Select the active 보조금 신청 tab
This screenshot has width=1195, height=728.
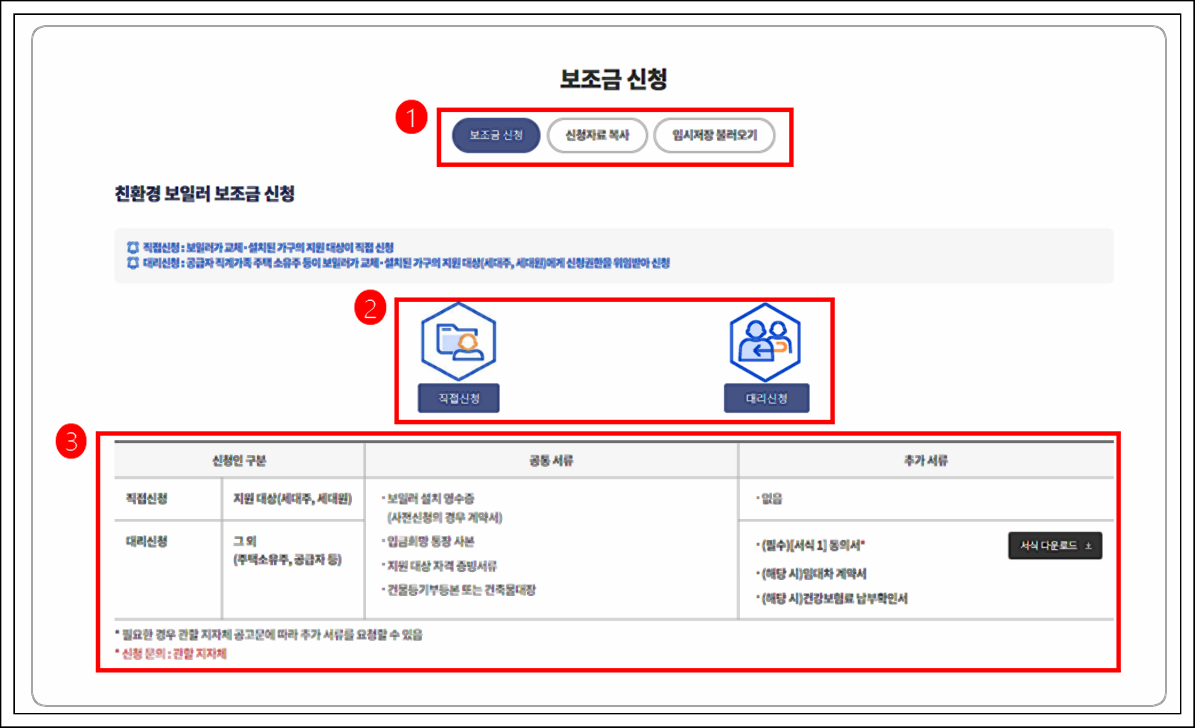click(495, 134)
